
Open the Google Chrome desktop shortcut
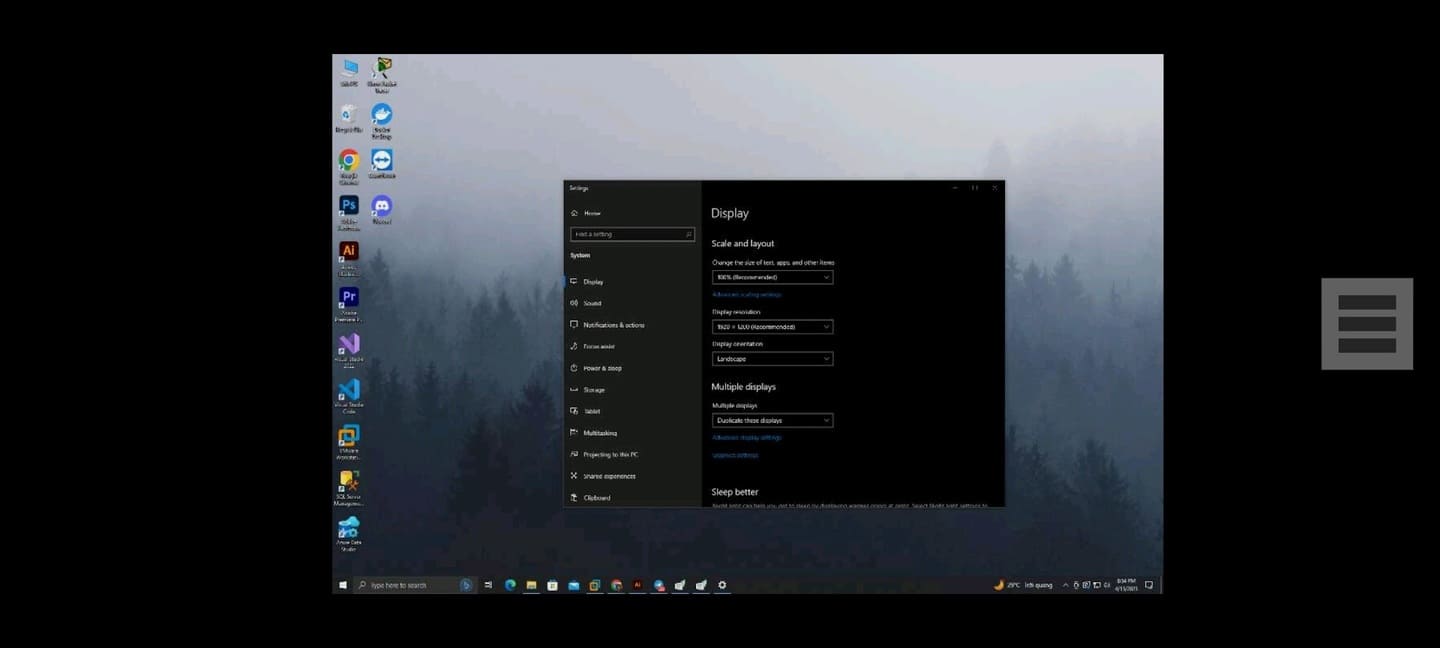click(x=349, y=166)
